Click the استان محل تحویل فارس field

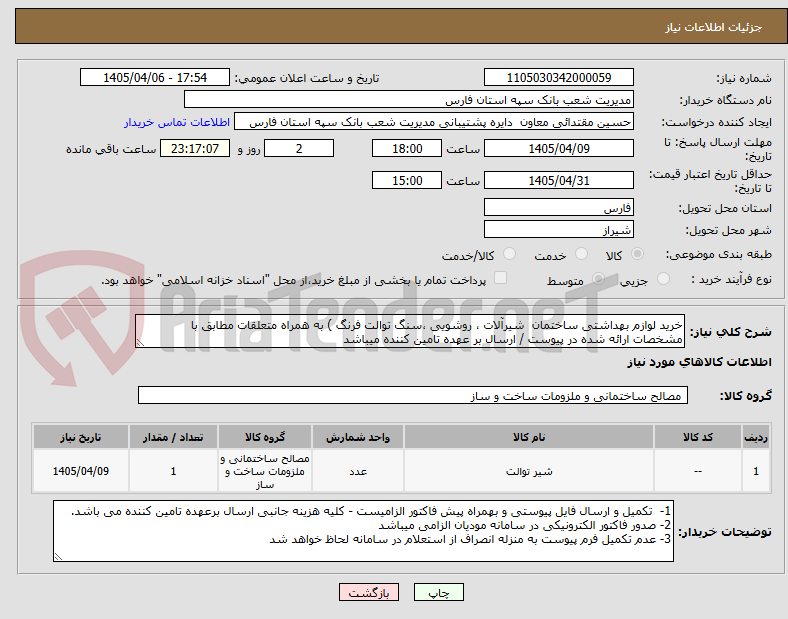point(558,208)
